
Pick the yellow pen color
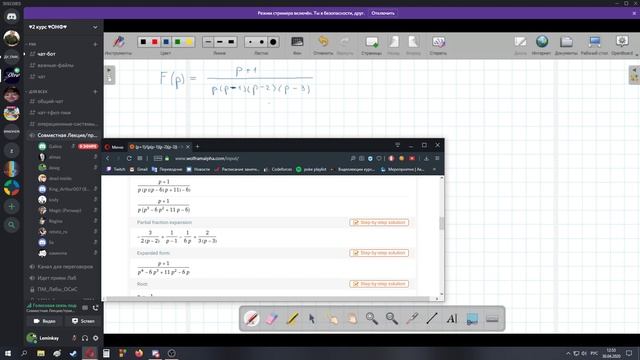(x=189, y=42)
